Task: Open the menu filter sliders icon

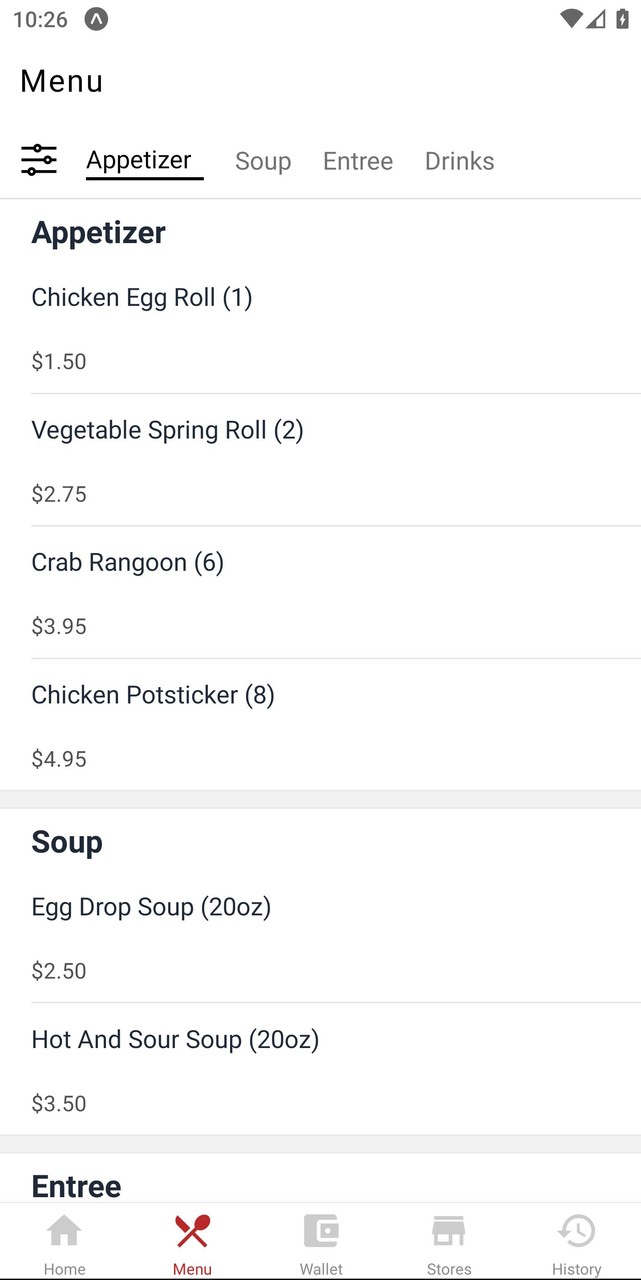Action: click(39, 160)
